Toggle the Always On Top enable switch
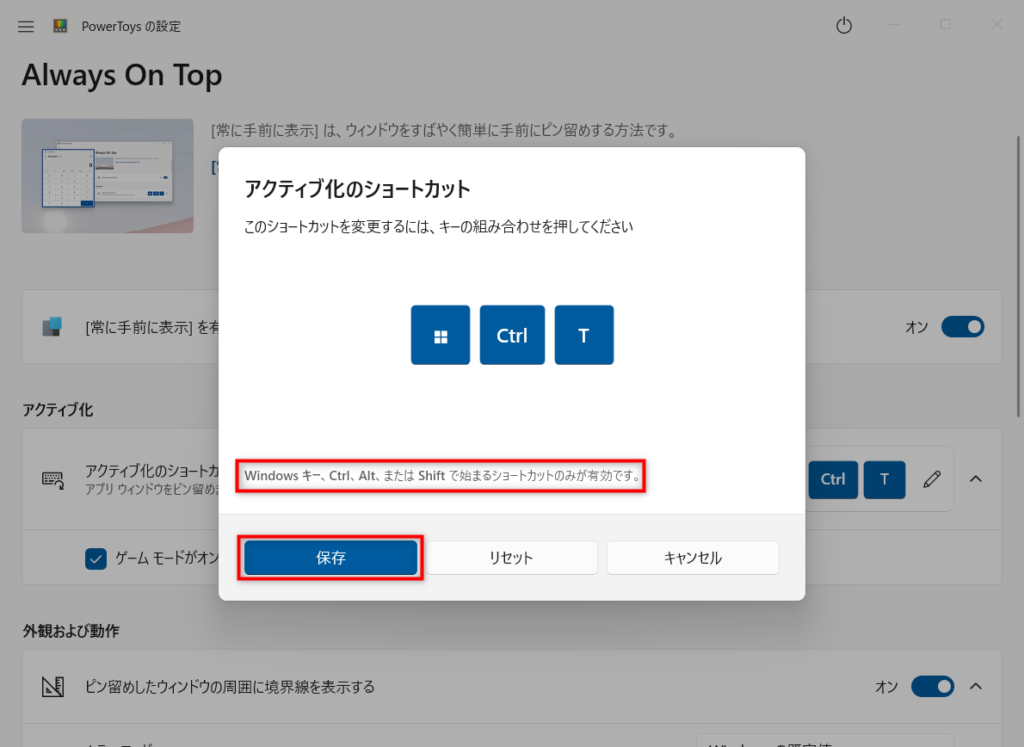 coord(963,326)
